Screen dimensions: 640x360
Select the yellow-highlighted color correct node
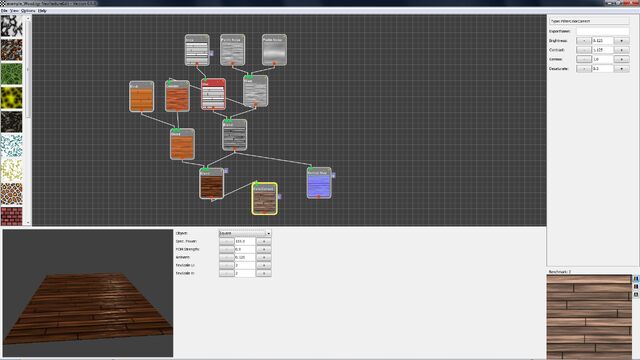[264, 199]
